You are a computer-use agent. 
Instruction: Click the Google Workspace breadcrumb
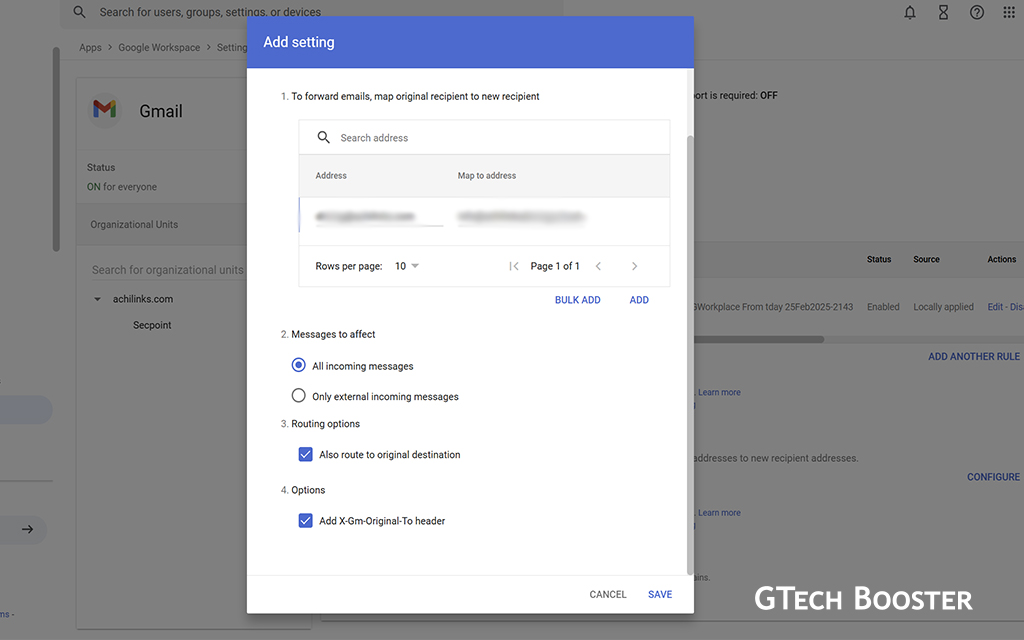coord(159,47)
